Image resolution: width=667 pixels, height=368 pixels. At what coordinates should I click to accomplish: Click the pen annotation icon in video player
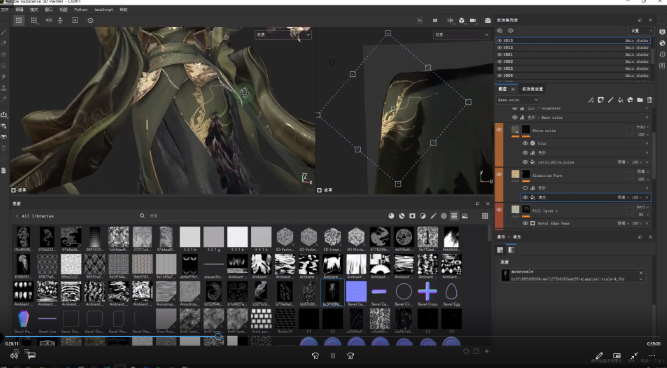(599, 356)
